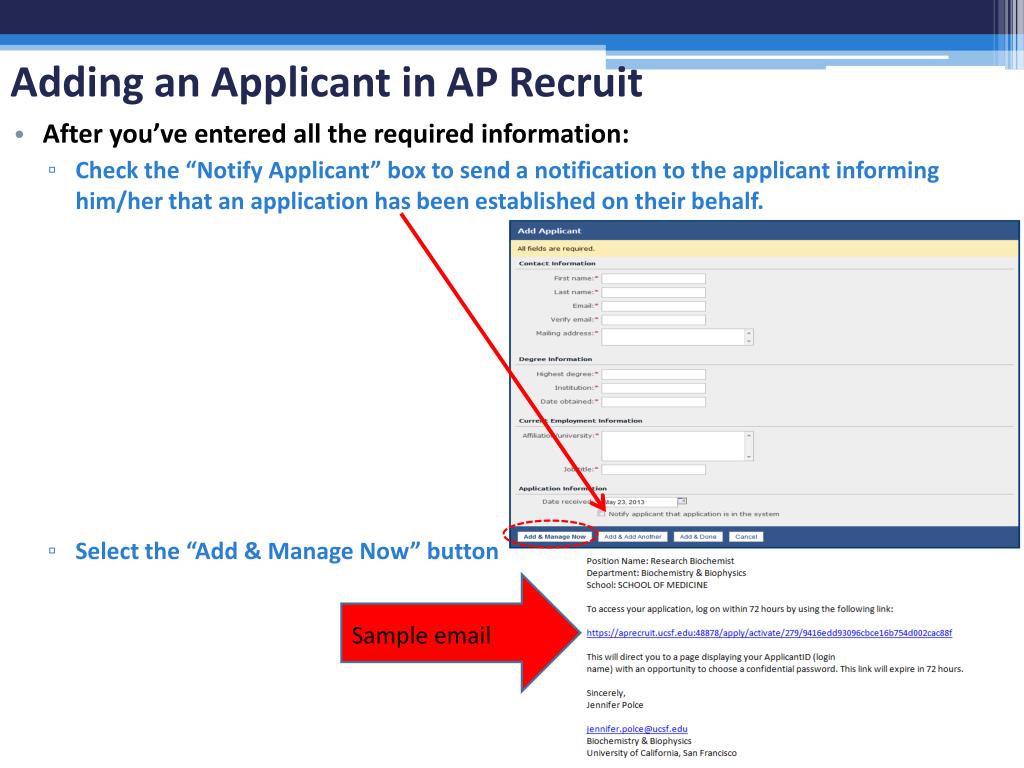Click 'Department: Biochemistry & Biophysics' line
Viewport: 1024px width, 768px height.
pyautogui.click(x=666, y=573)
